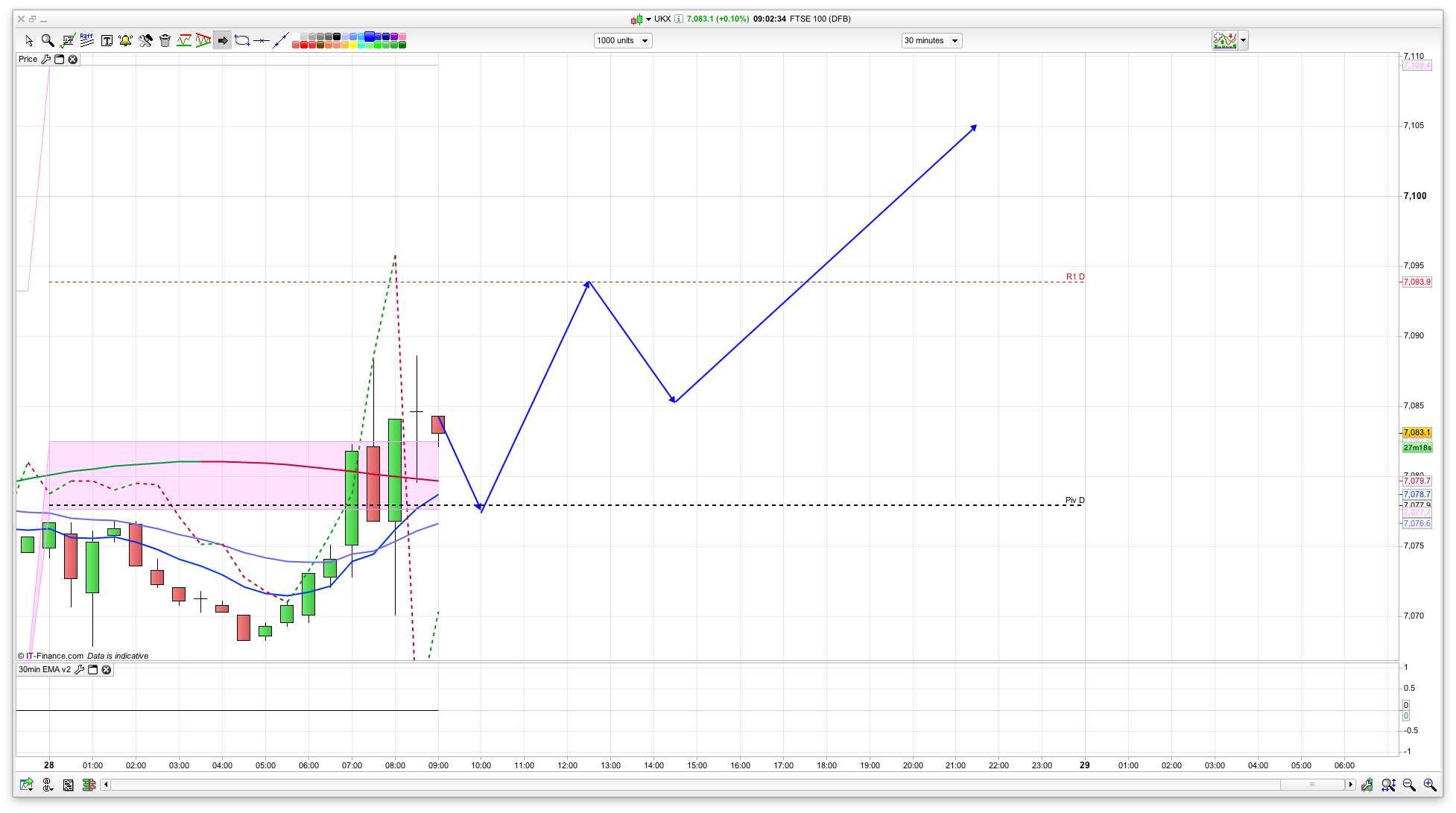
Task: Select the ellipse drawing tool
Action: click(242, 40)
